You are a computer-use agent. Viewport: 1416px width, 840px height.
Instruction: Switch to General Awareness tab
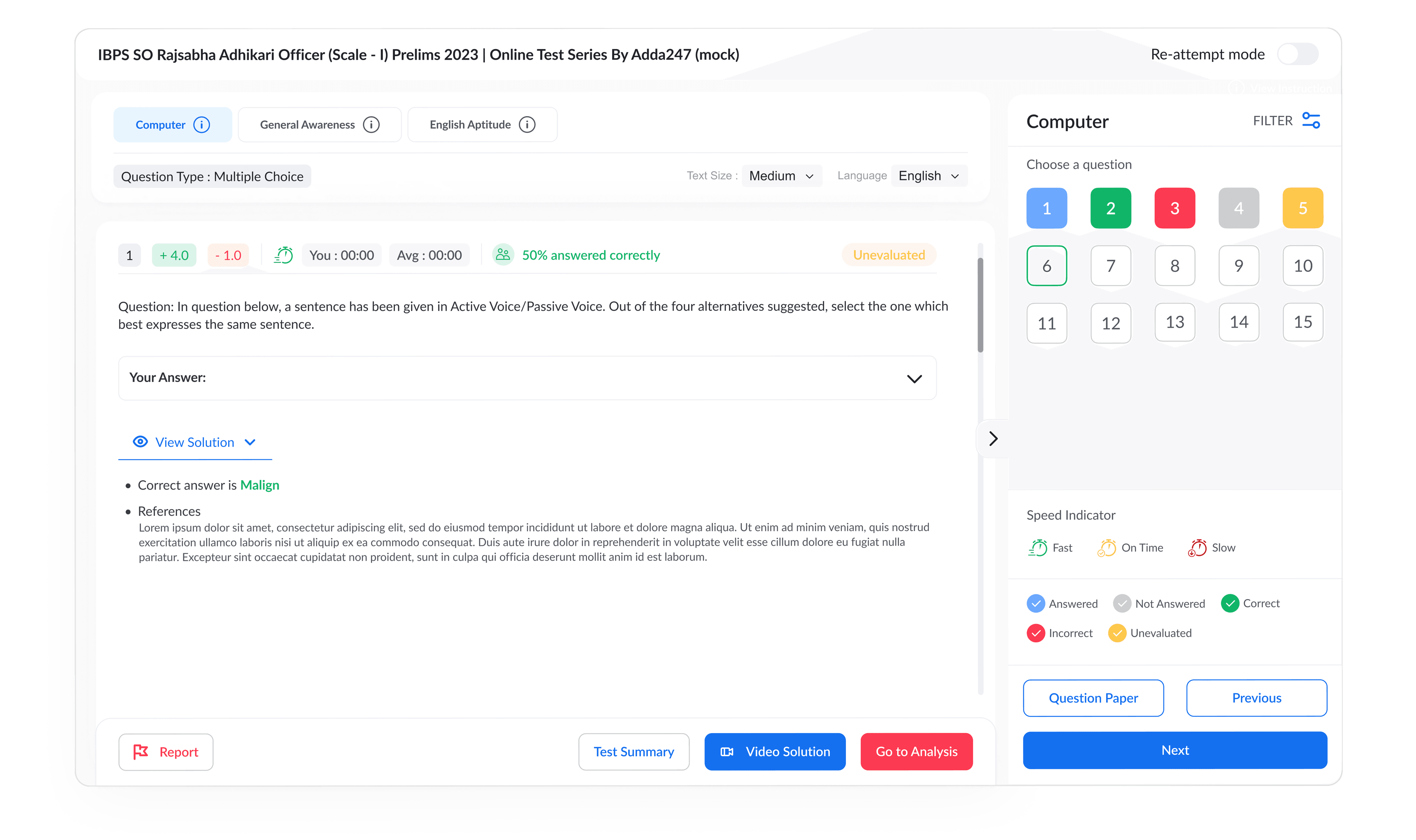(307, 125)
